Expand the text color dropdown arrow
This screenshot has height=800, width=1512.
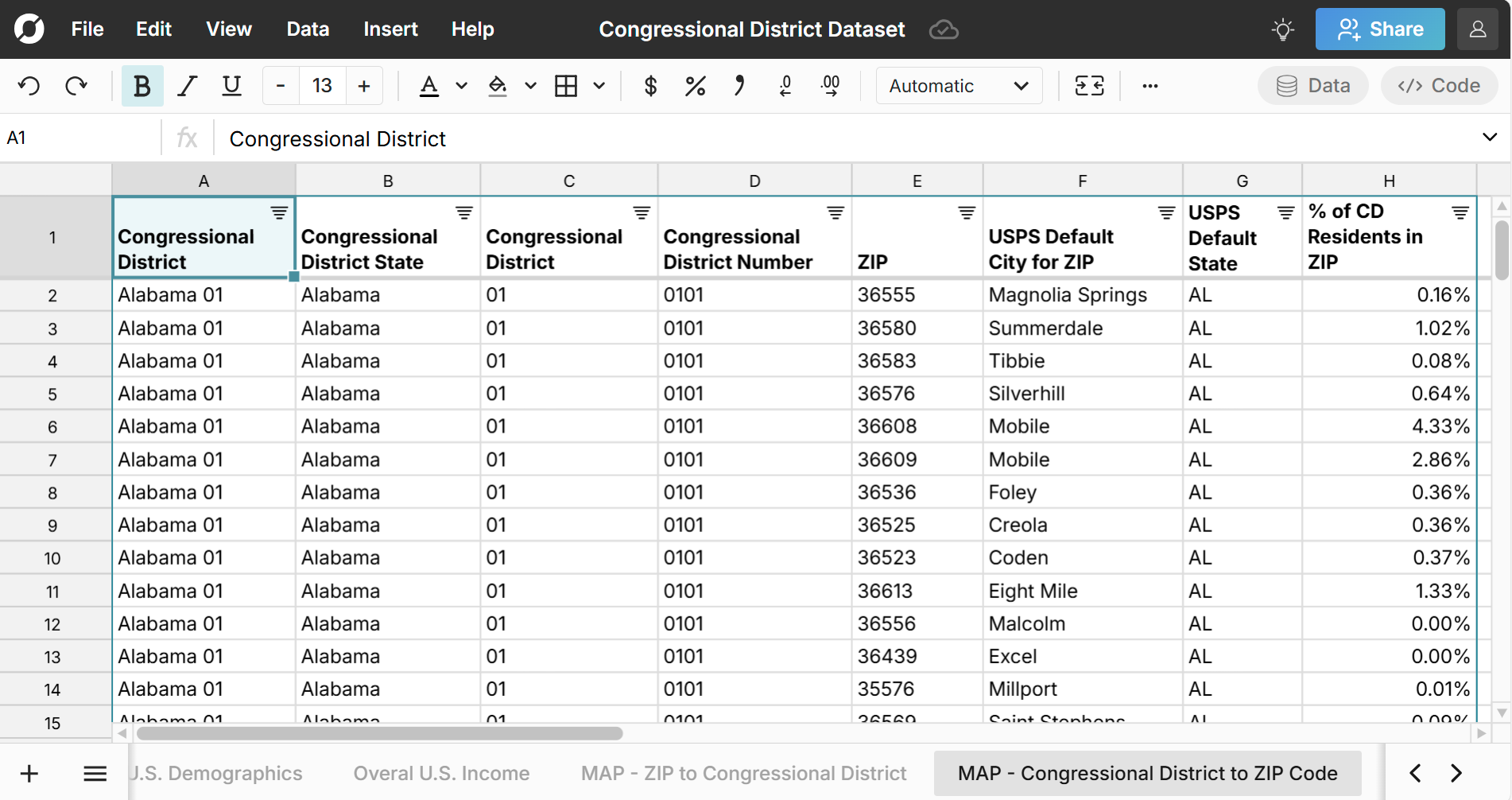coord(461,86)
